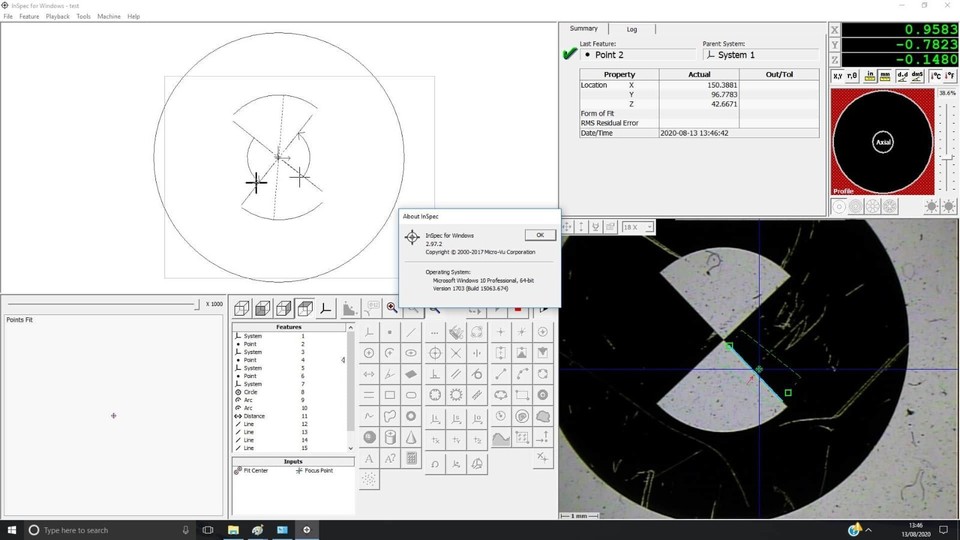The height and width of the screenshot is (540, 960).
Task: Open File Explorer from taskbar
Action: point(233,530)
